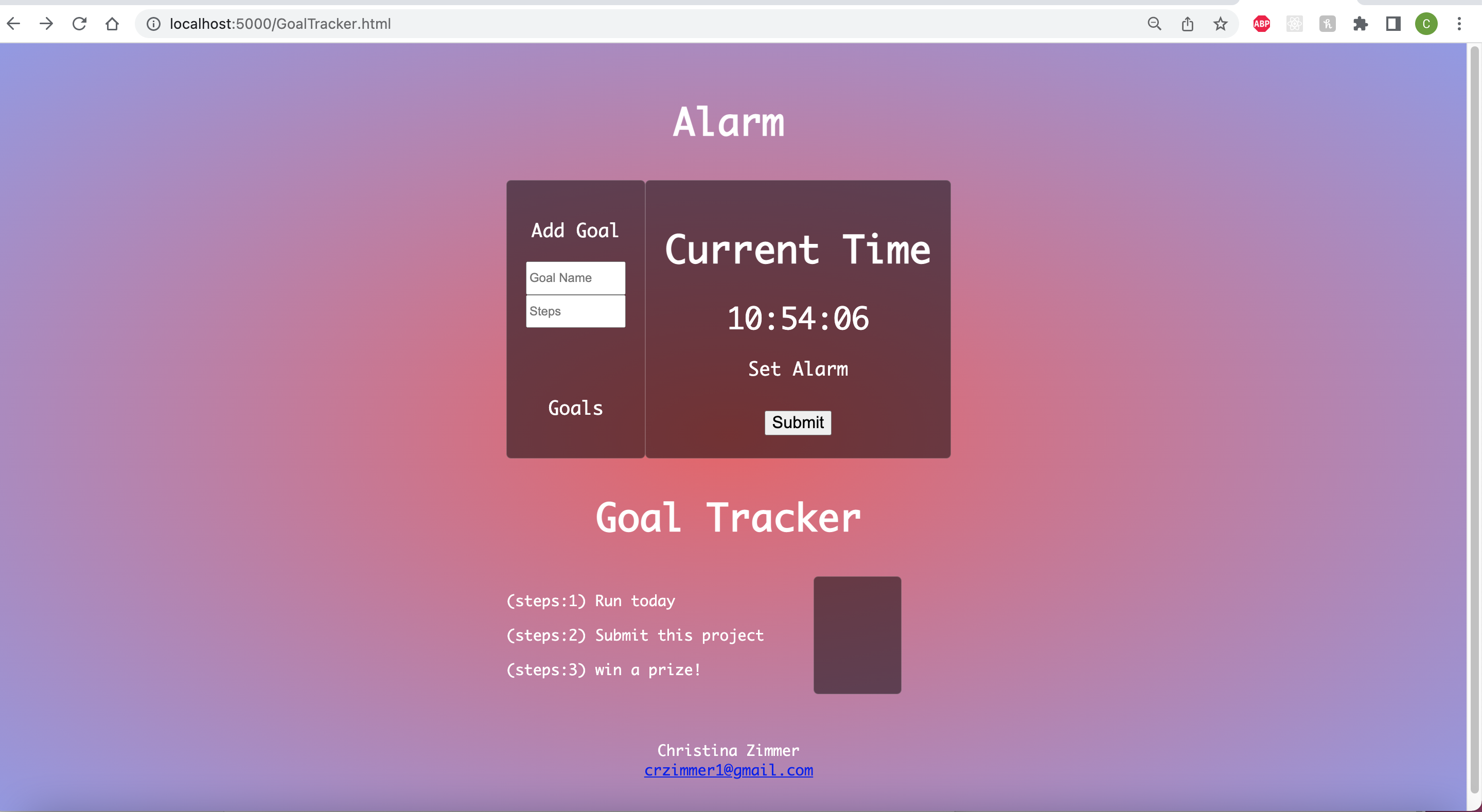Share this page via share icon
The width and height of the screenshot is (1482, 812).
point(1188,24)
